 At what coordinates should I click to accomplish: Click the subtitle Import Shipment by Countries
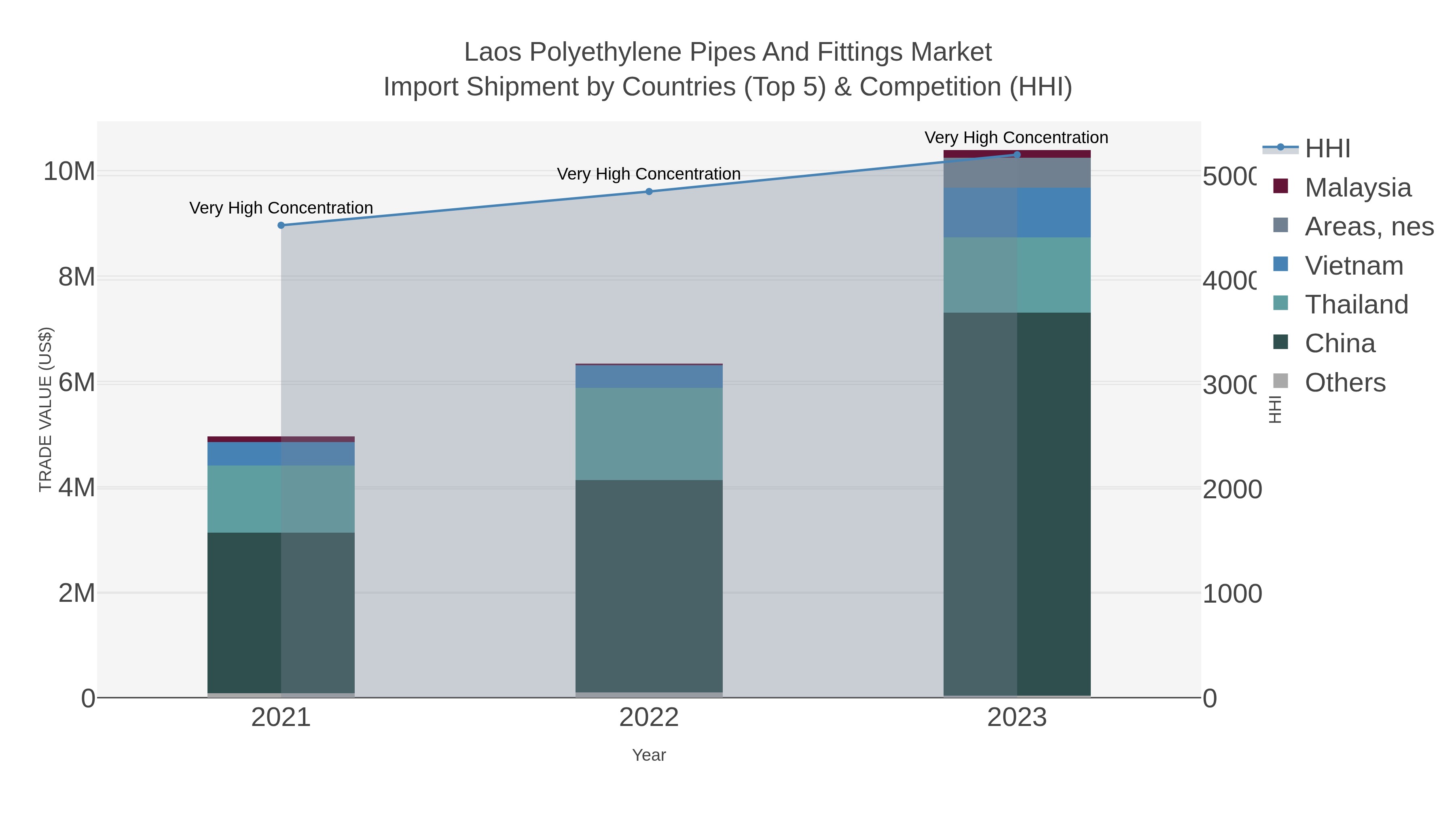pyautogui.click(x=728, y=87)
